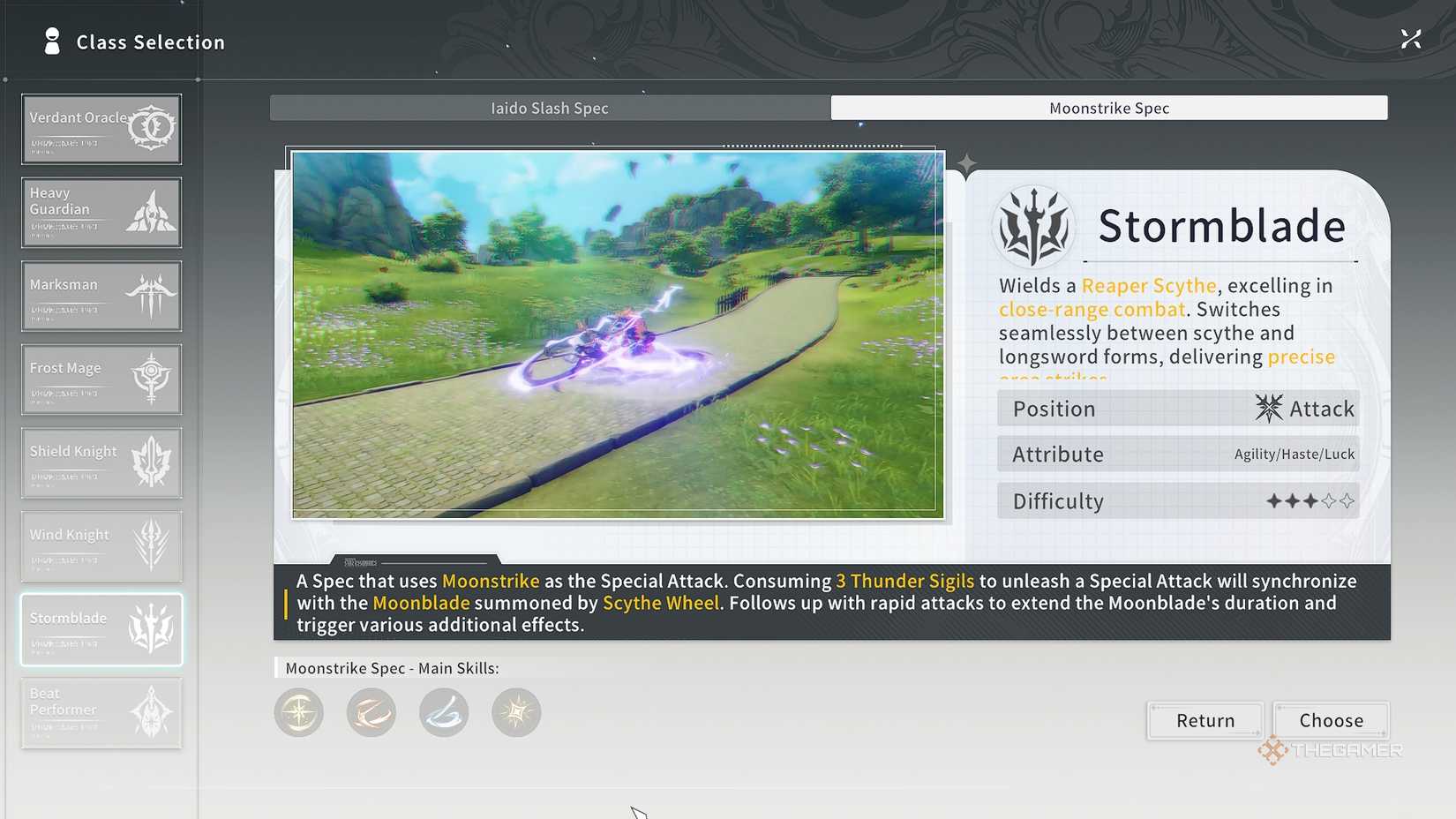Close the Class Selection screen
The image size is (1456, 819).
[1410, 39]
